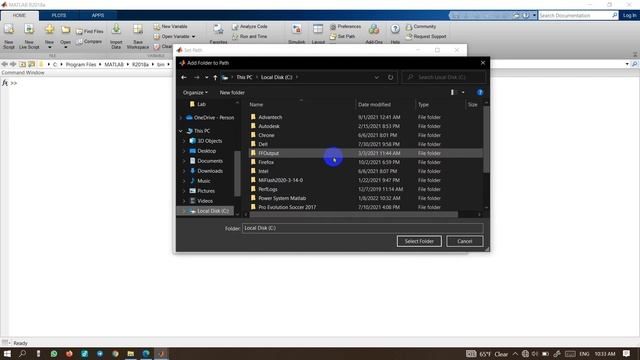This screenshot has height=360, width=640.
Task: Click the Refresh icon in the folder dialog
Action: tap(391, 77)
